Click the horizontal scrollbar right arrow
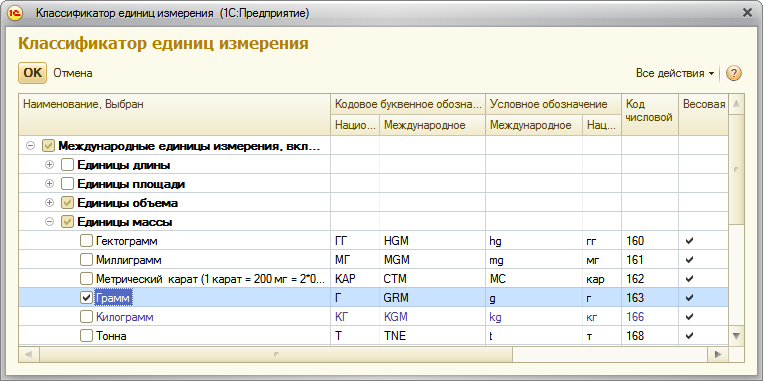 point(716,354)
